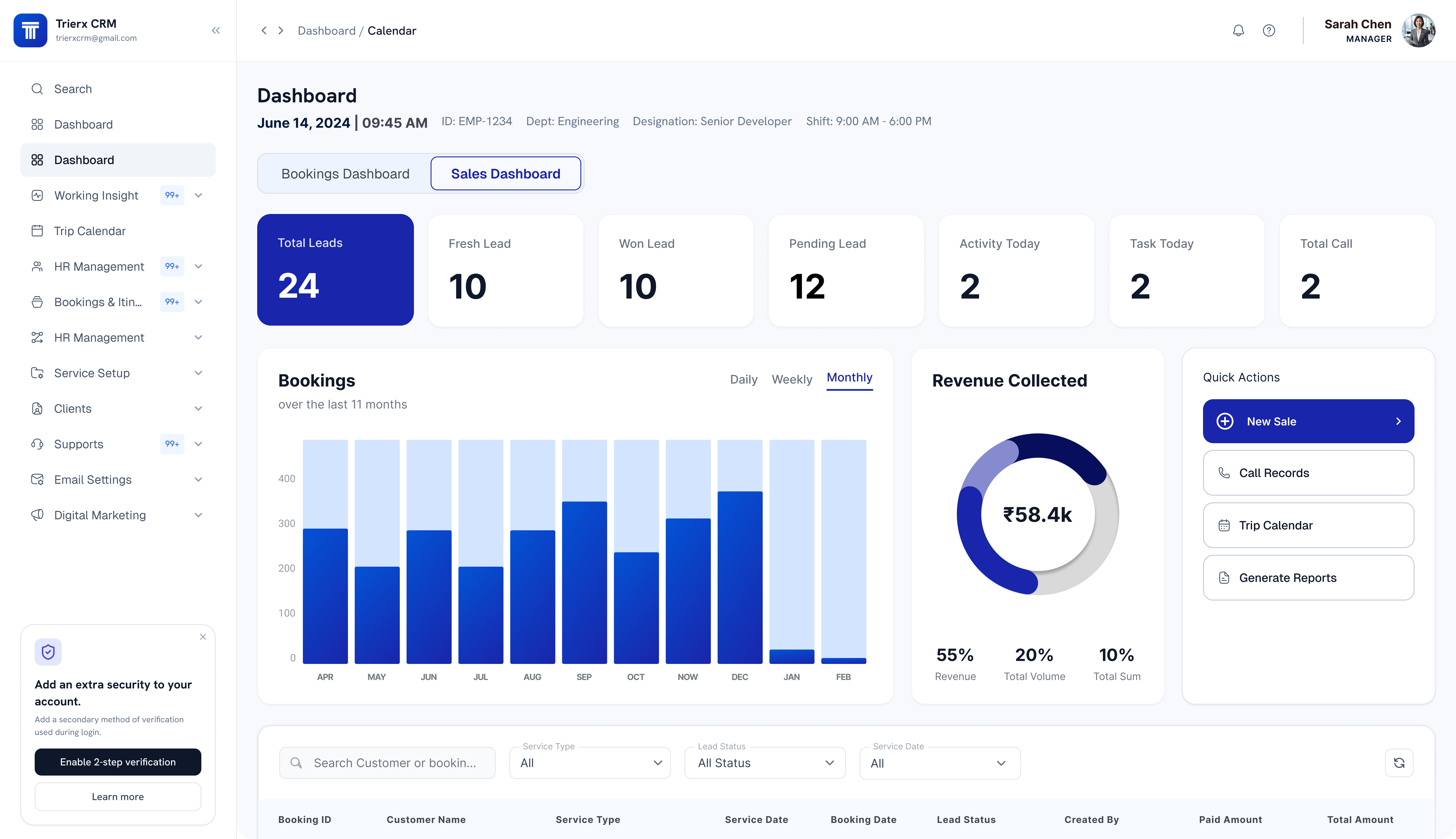Open Call Records quick action
The height and width of the screenshot is (839, 1456).
click(x=1308, y=473)
